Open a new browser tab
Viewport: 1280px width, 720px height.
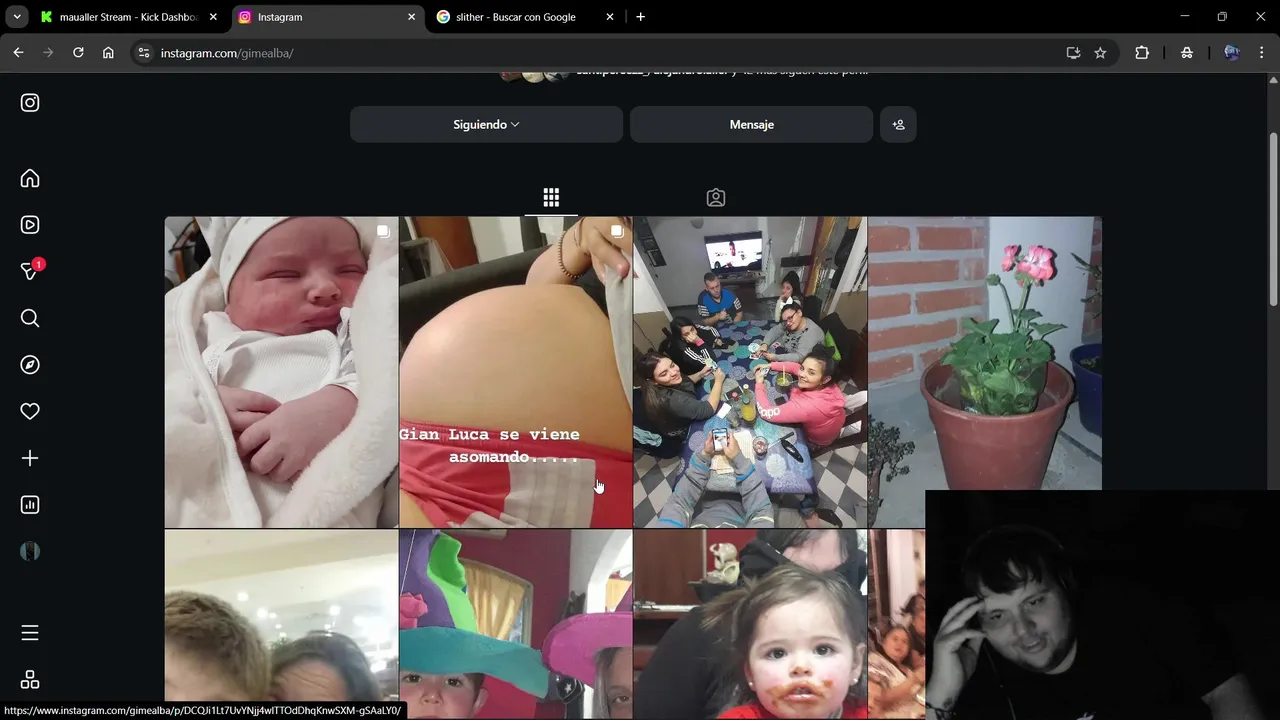point(640,17)
